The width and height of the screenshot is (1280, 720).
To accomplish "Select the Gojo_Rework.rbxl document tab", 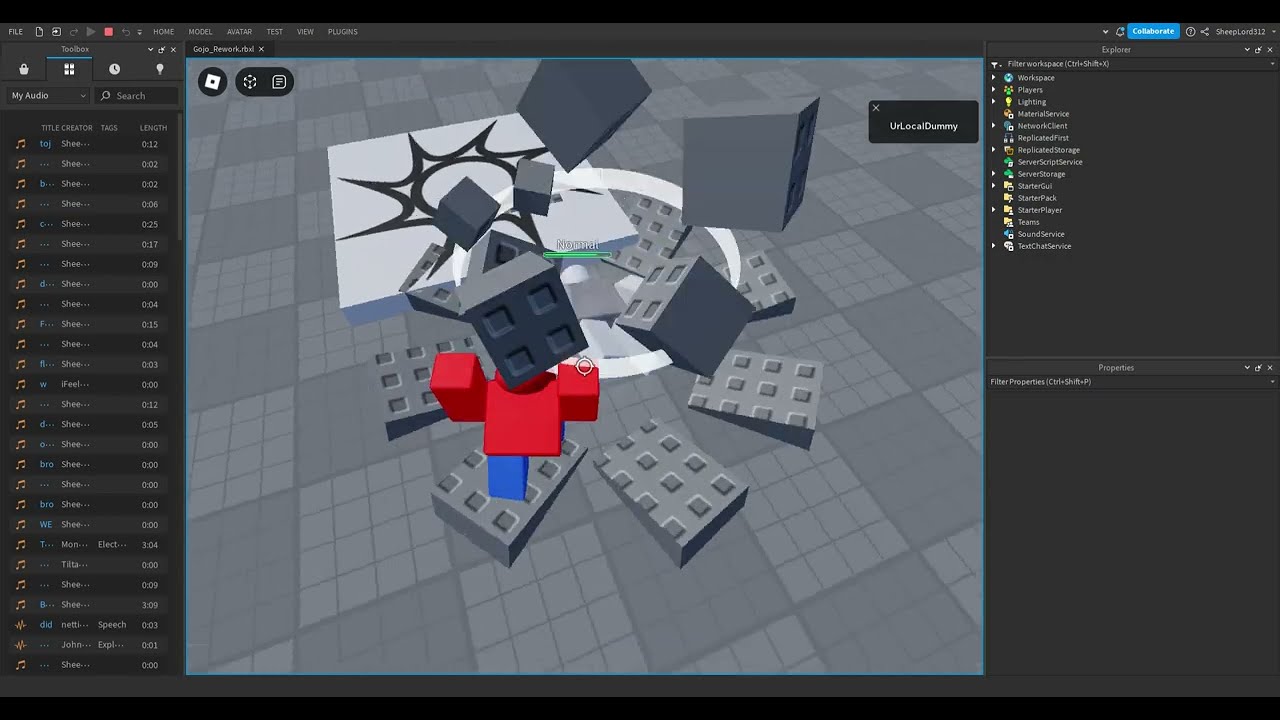I will tap(223, 49).
